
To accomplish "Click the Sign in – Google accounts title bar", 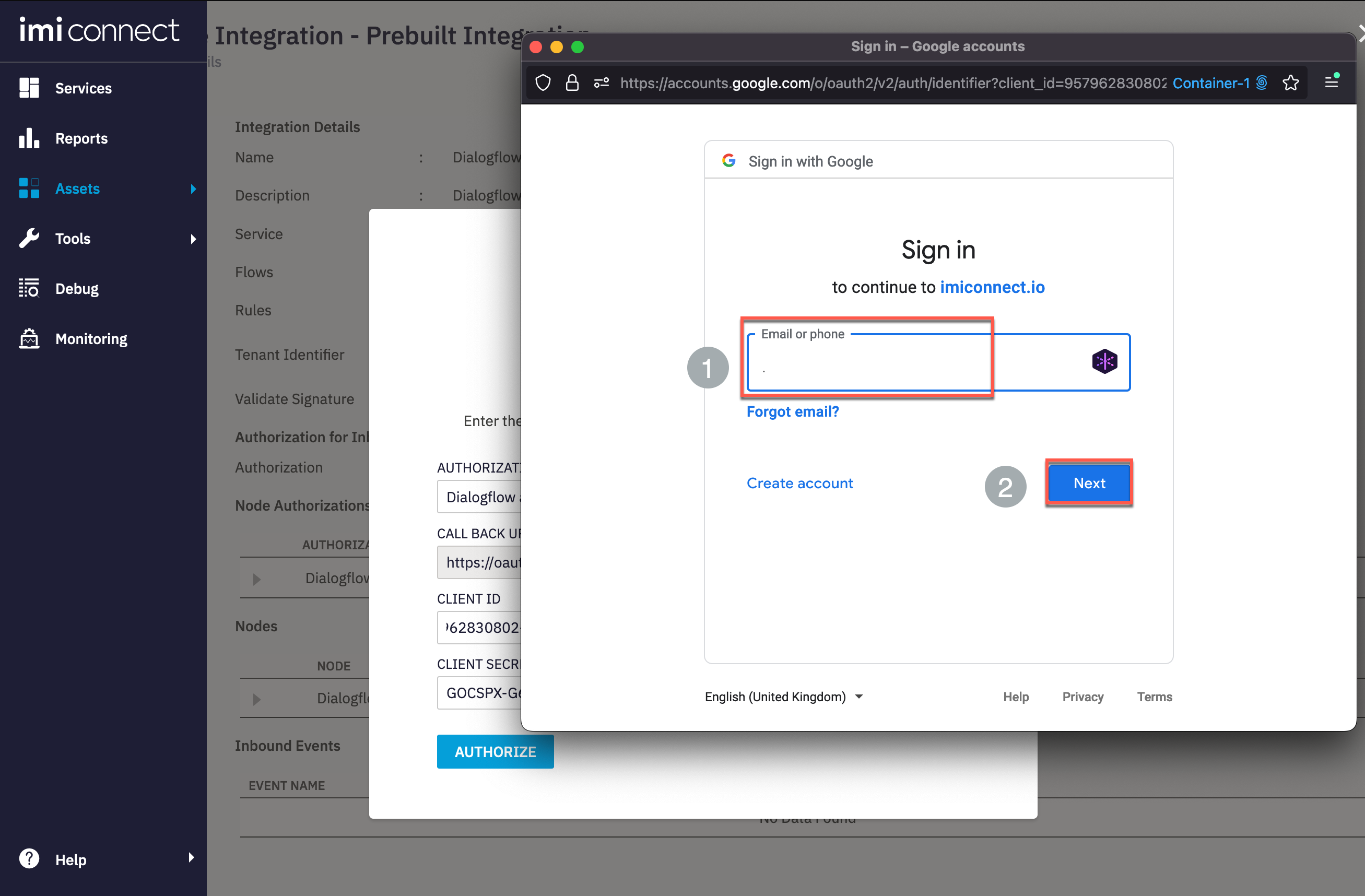I will (x=938, y=46).
